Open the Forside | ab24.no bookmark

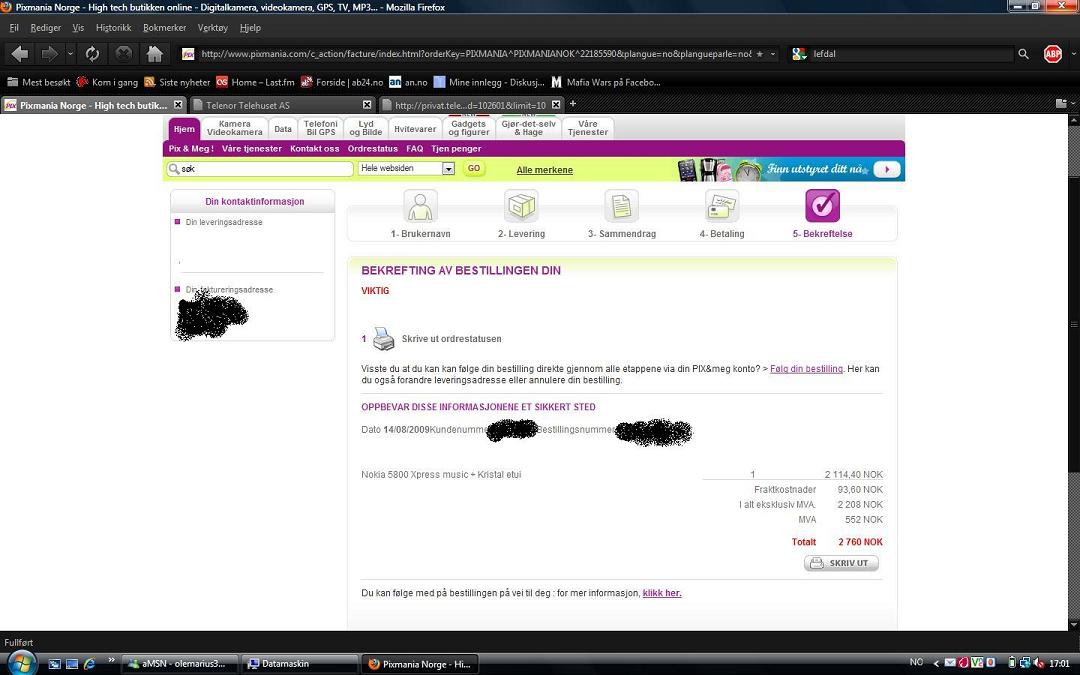[x=342, y=82]
